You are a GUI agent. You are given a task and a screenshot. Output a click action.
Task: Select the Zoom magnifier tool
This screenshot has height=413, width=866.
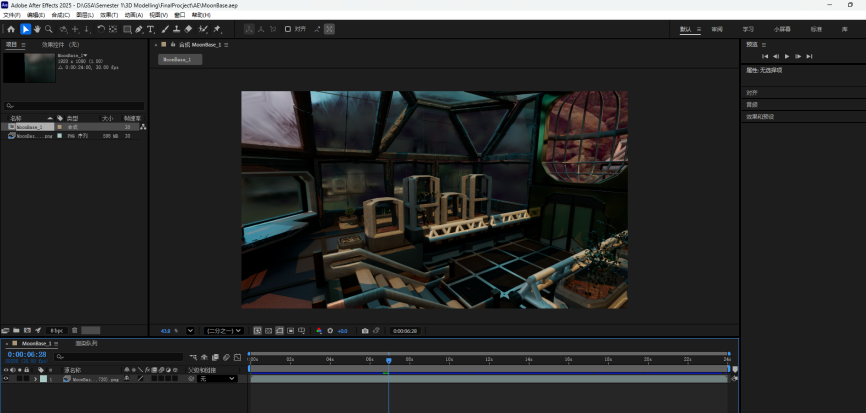click(49, 29)
